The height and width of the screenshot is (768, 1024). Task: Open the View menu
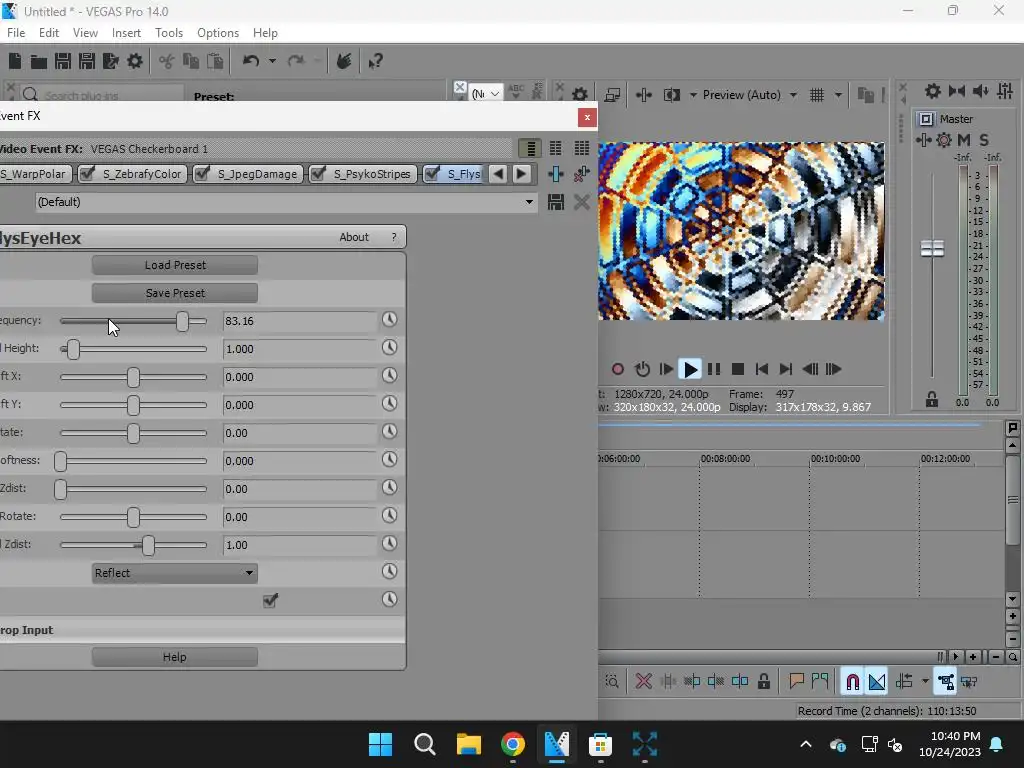pos(85,33)
